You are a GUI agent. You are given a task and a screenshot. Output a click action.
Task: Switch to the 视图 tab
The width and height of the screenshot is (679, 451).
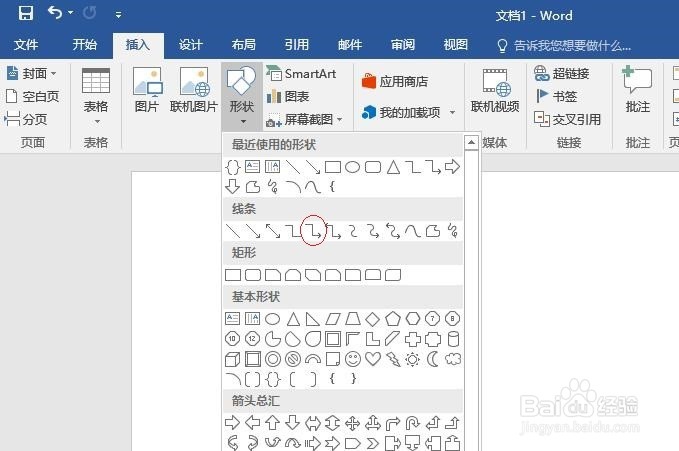tap(456, 45)
